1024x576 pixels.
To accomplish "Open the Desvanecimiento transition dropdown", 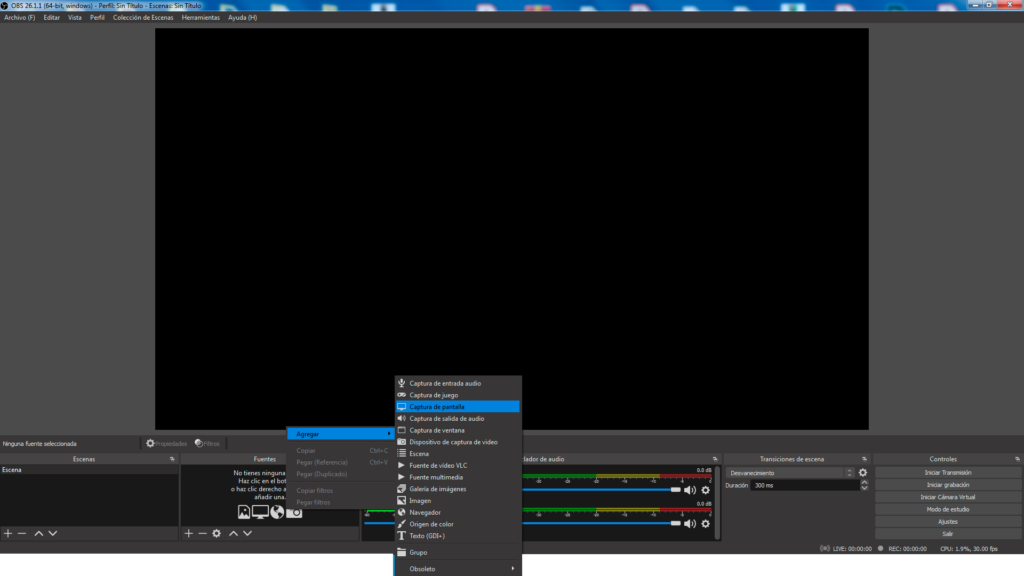I will (x=790, y=473).
